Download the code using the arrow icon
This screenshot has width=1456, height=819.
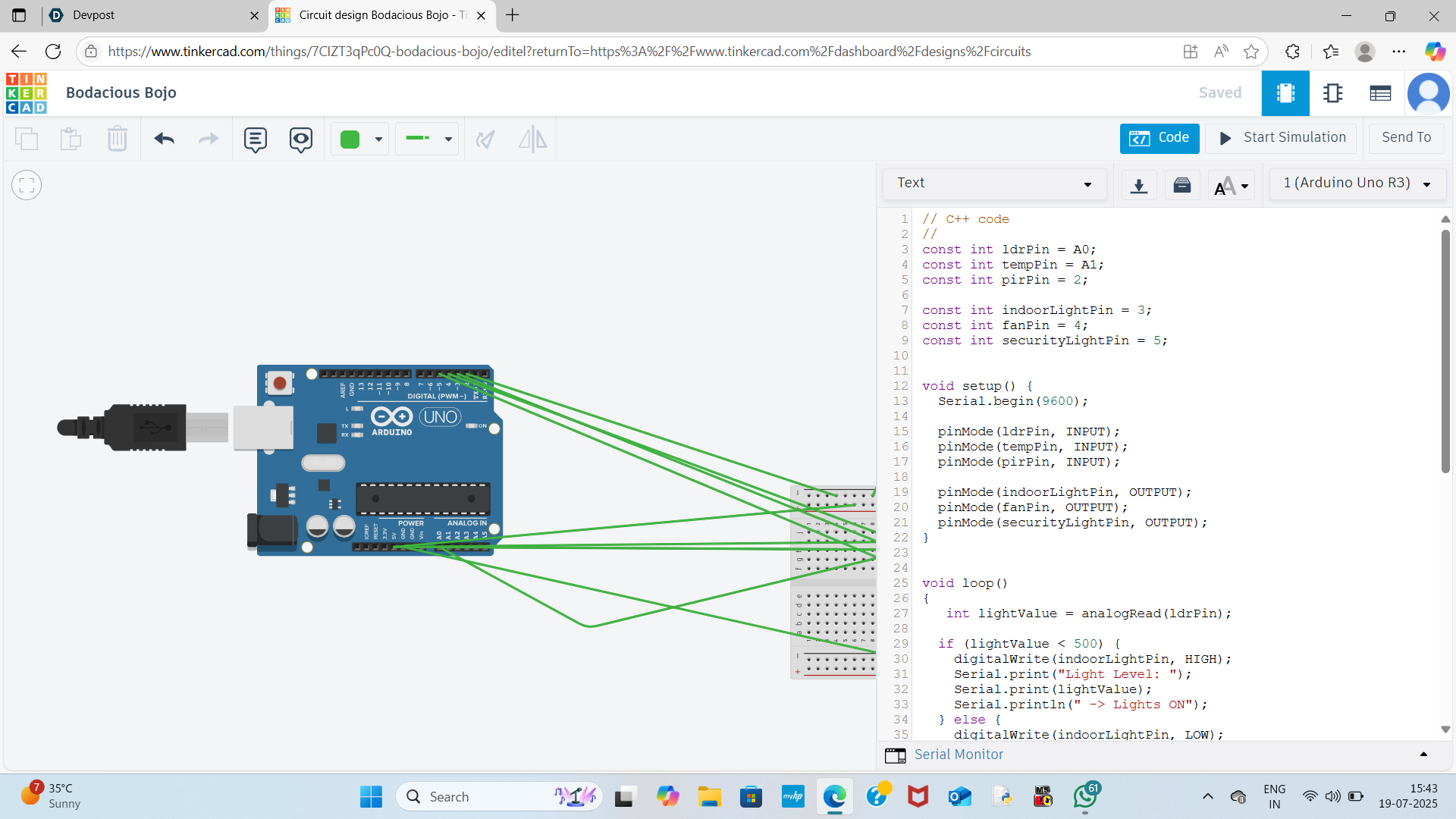(1138, 185)
